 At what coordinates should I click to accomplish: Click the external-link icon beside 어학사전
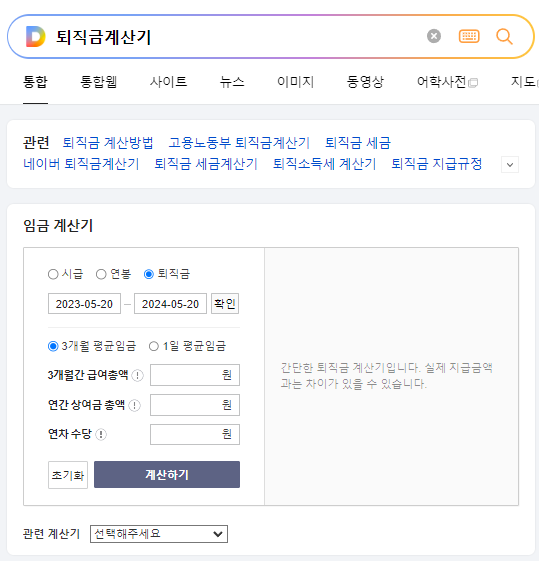click(473, 83)
